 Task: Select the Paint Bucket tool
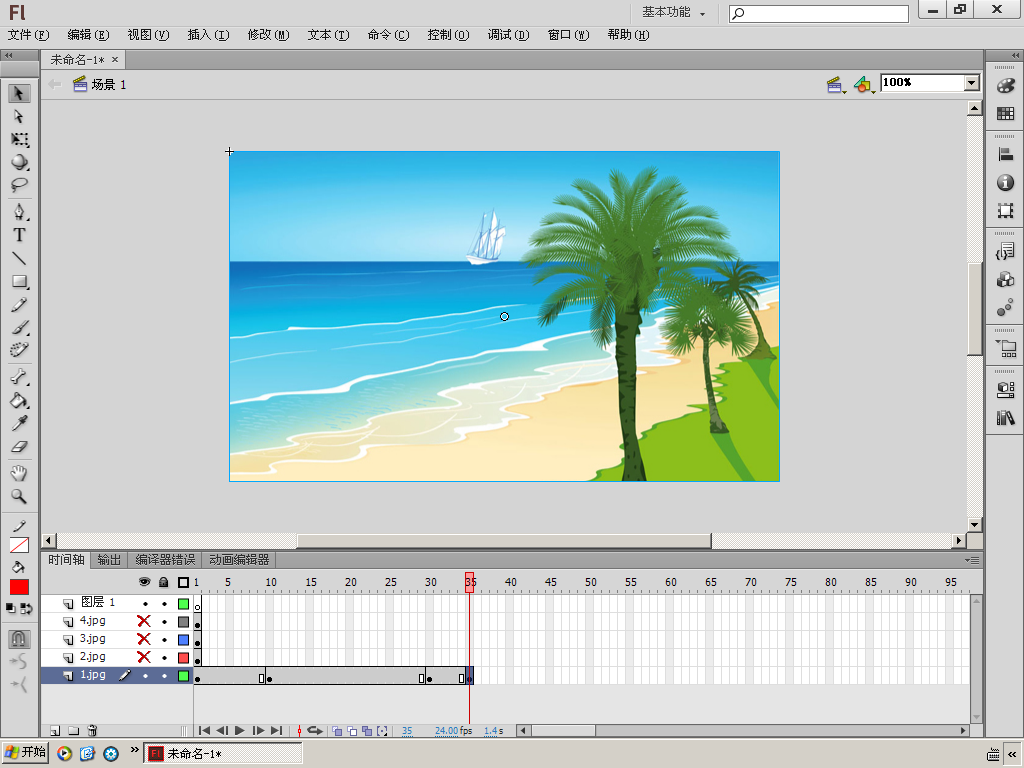[x=19, y=401]
